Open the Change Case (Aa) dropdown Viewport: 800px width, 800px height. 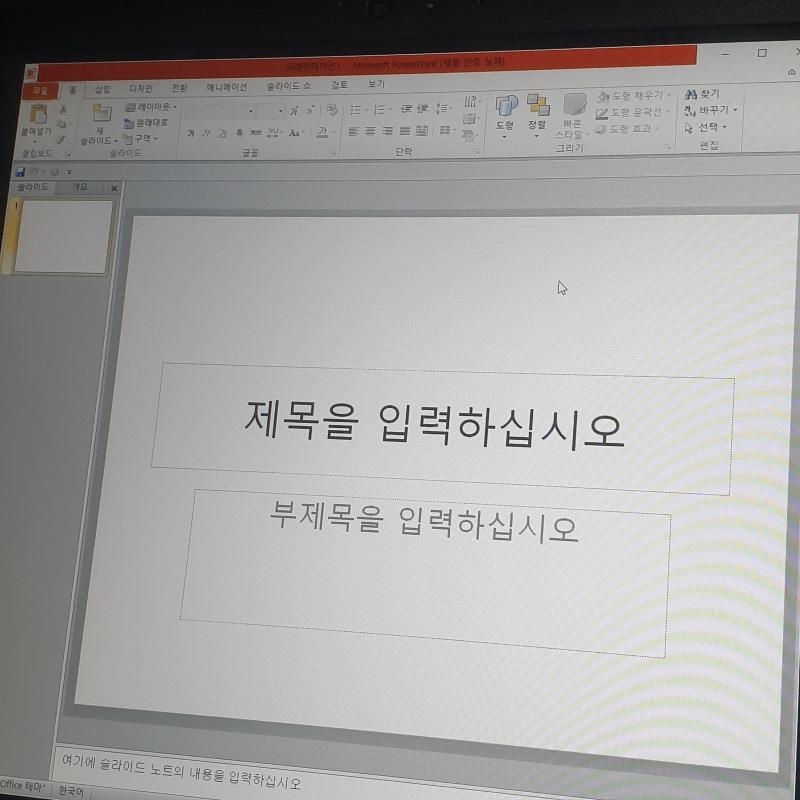click(296, 133)
